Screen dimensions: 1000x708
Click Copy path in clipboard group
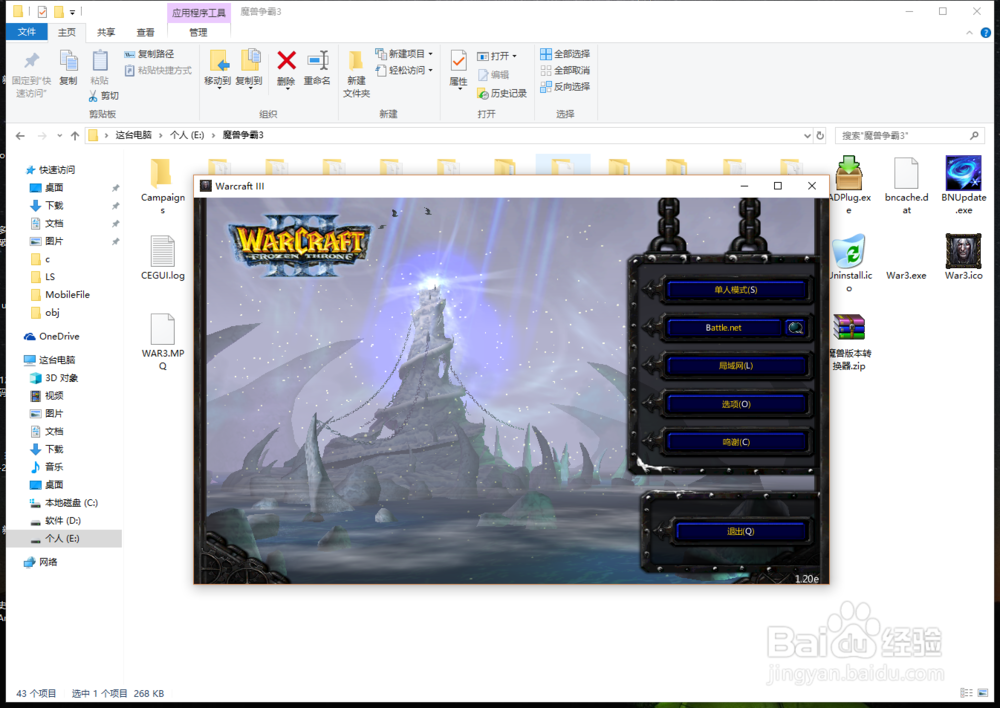(x=149, y=54)
